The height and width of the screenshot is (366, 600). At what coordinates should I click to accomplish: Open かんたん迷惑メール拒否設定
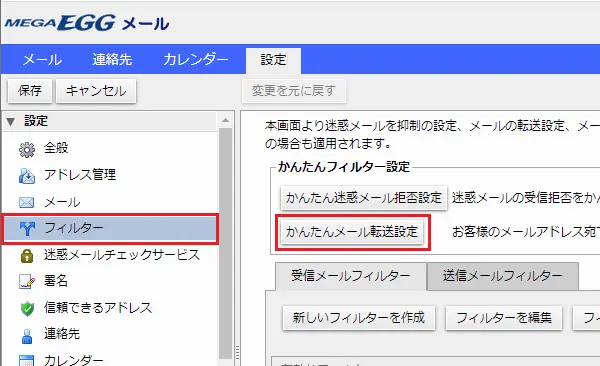tap(364, 198)
